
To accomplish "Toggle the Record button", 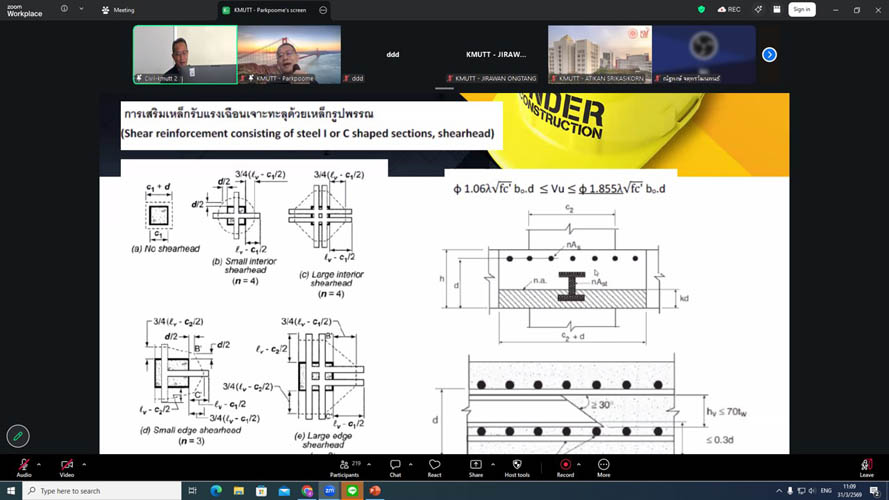I will pos(565,466).
